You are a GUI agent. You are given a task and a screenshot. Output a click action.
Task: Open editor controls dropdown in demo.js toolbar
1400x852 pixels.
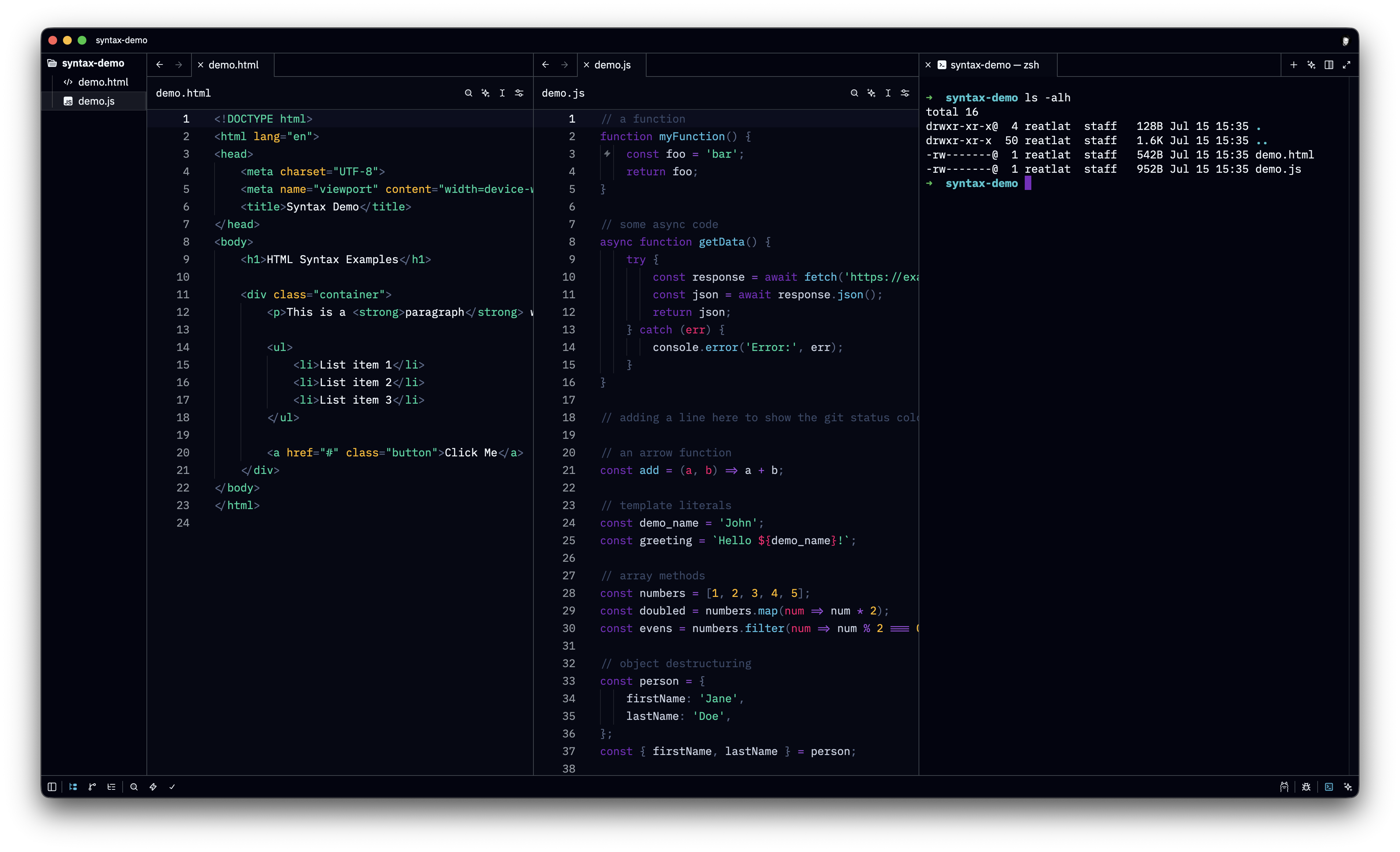tap(905, 93)
